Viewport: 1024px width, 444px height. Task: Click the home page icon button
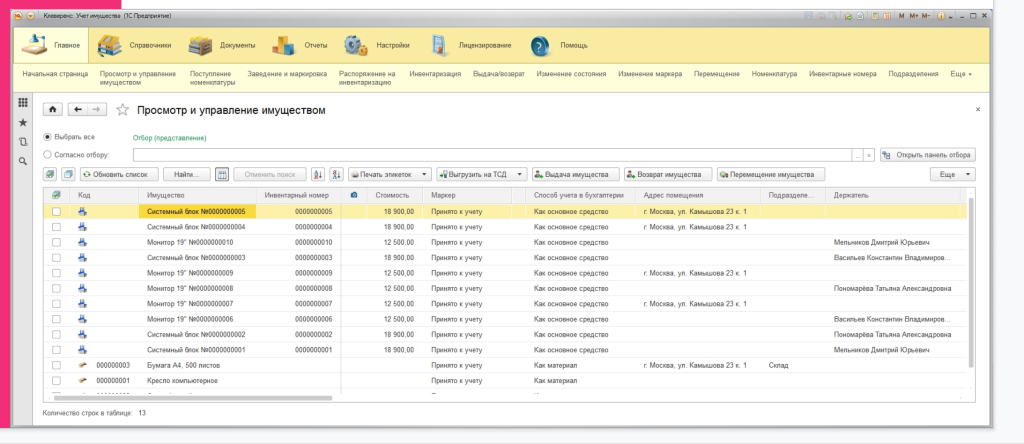52,110
